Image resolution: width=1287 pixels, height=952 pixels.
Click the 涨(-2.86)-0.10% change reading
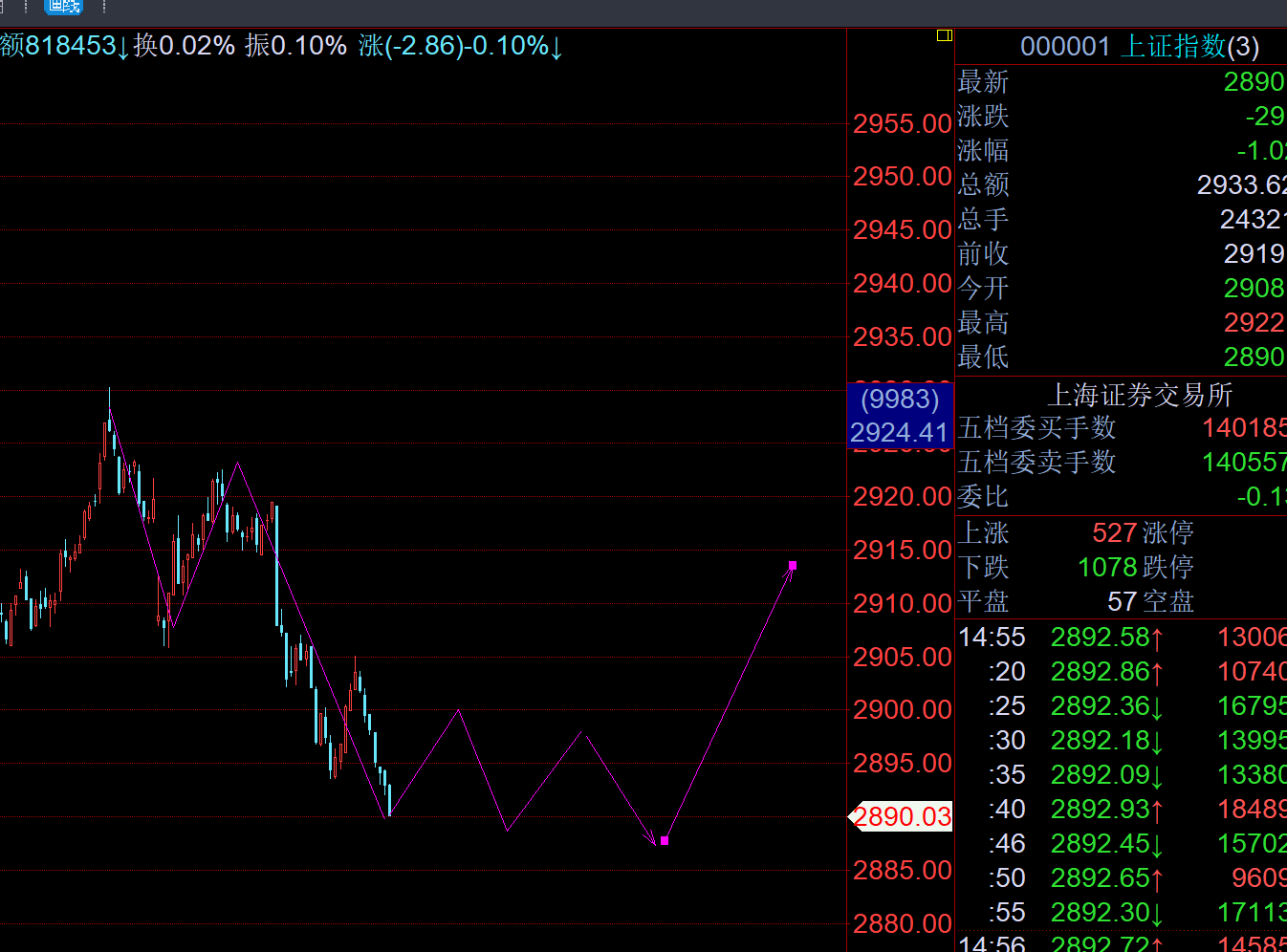(460, 46)
